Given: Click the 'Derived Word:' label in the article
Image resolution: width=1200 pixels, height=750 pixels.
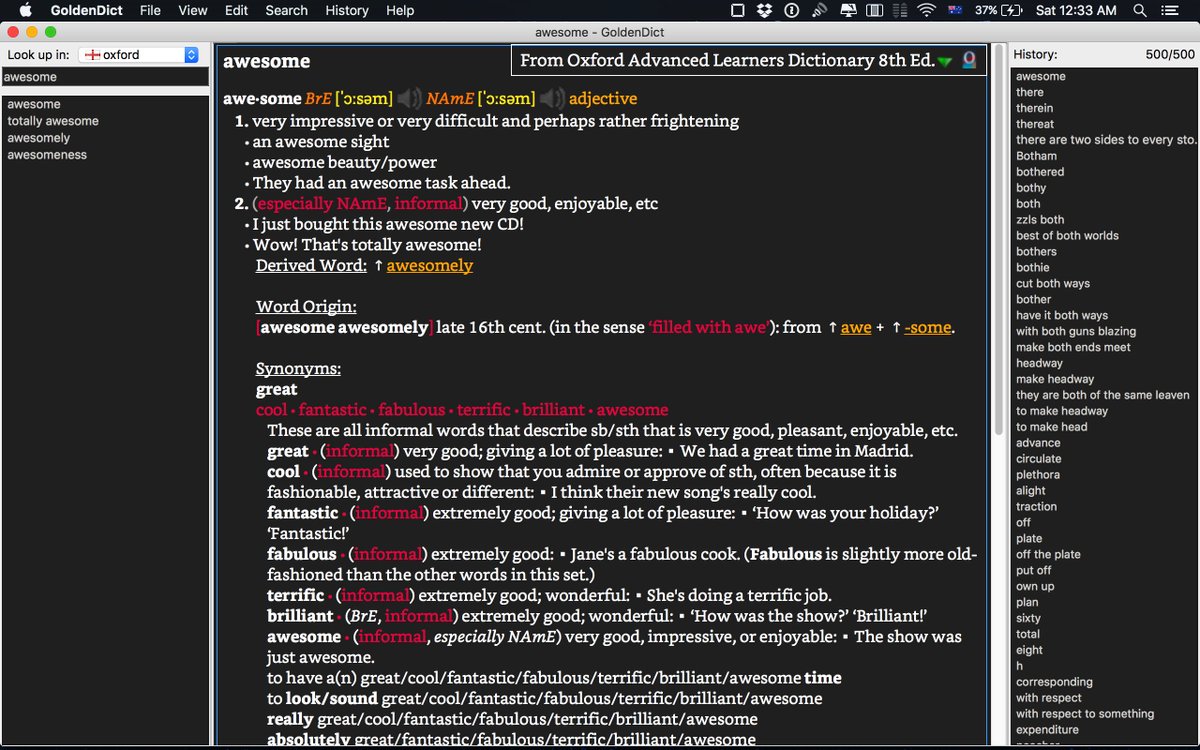Looking at the screenshot, I should pos(311,265).
